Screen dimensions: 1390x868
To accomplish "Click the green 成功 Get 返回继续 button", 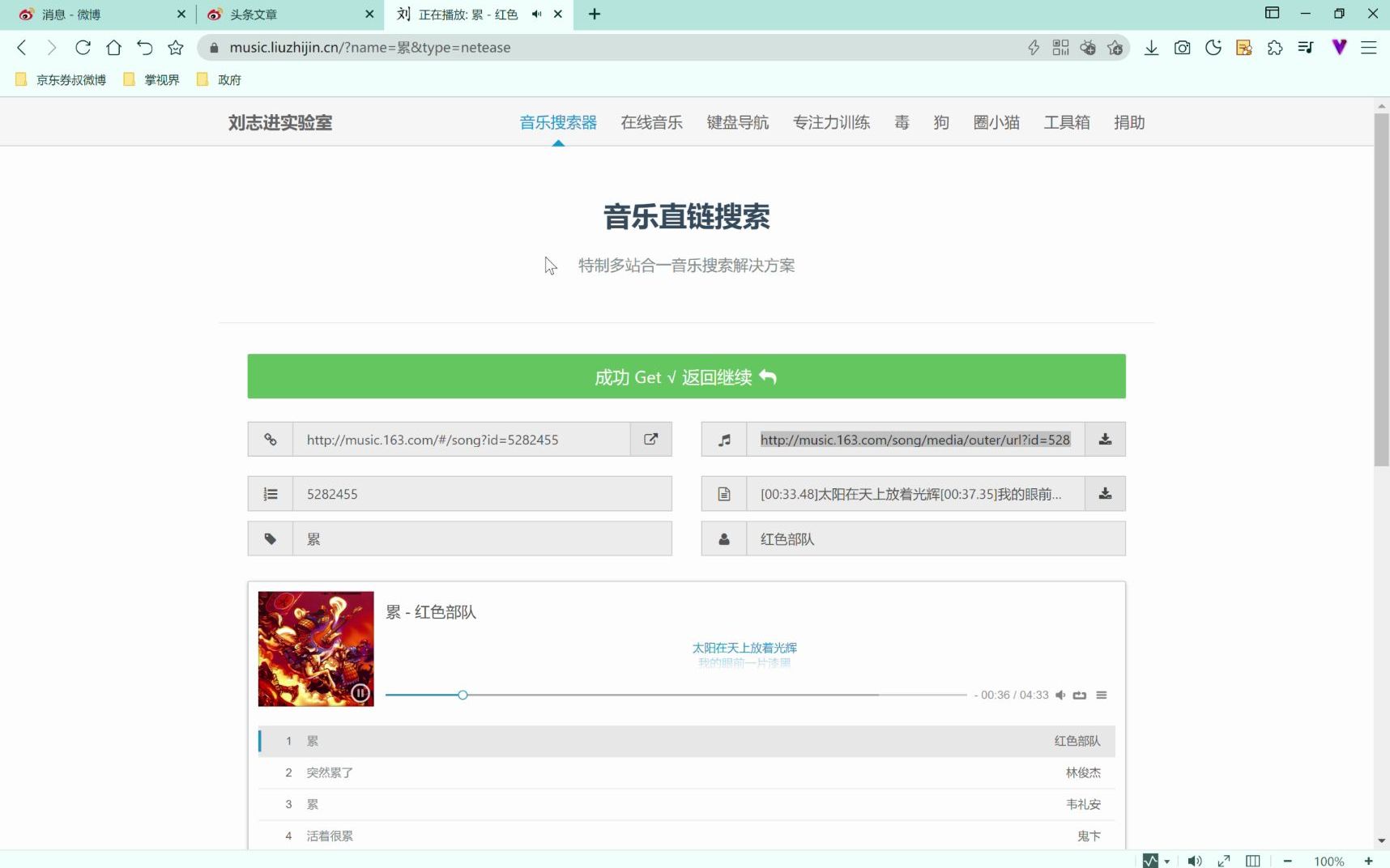I will click(x=686, y=377).
